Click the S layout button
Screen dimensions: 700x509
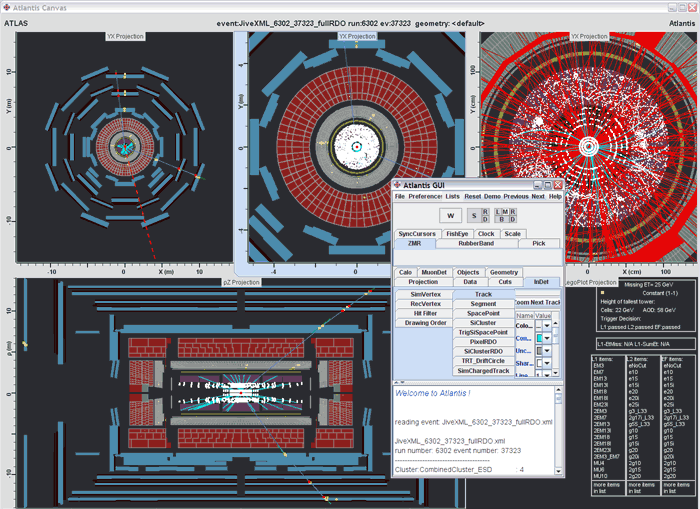(474, 215)
